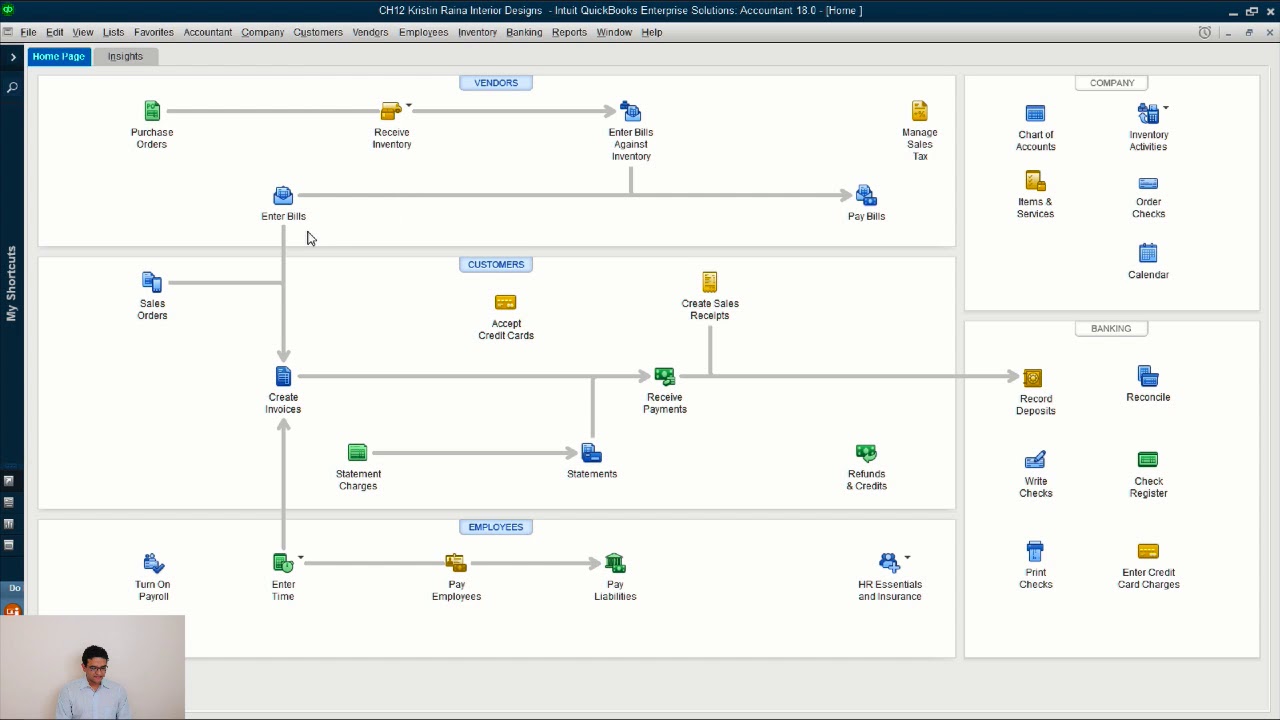This screenshot has height=720, width=1280.
Task: Click the search icon in left sidebar
Action: (12, 88)
